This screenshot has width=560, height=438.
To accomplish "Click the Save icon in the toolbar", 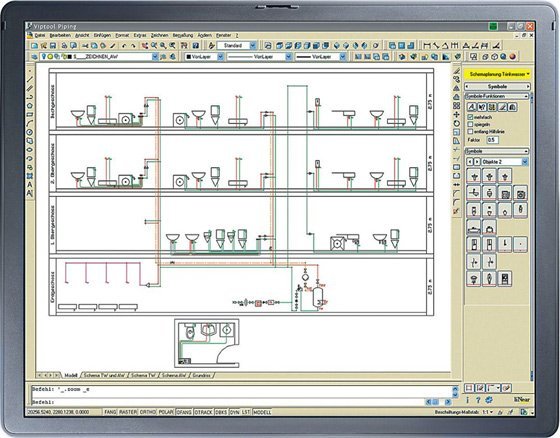I will pos(53,46).
